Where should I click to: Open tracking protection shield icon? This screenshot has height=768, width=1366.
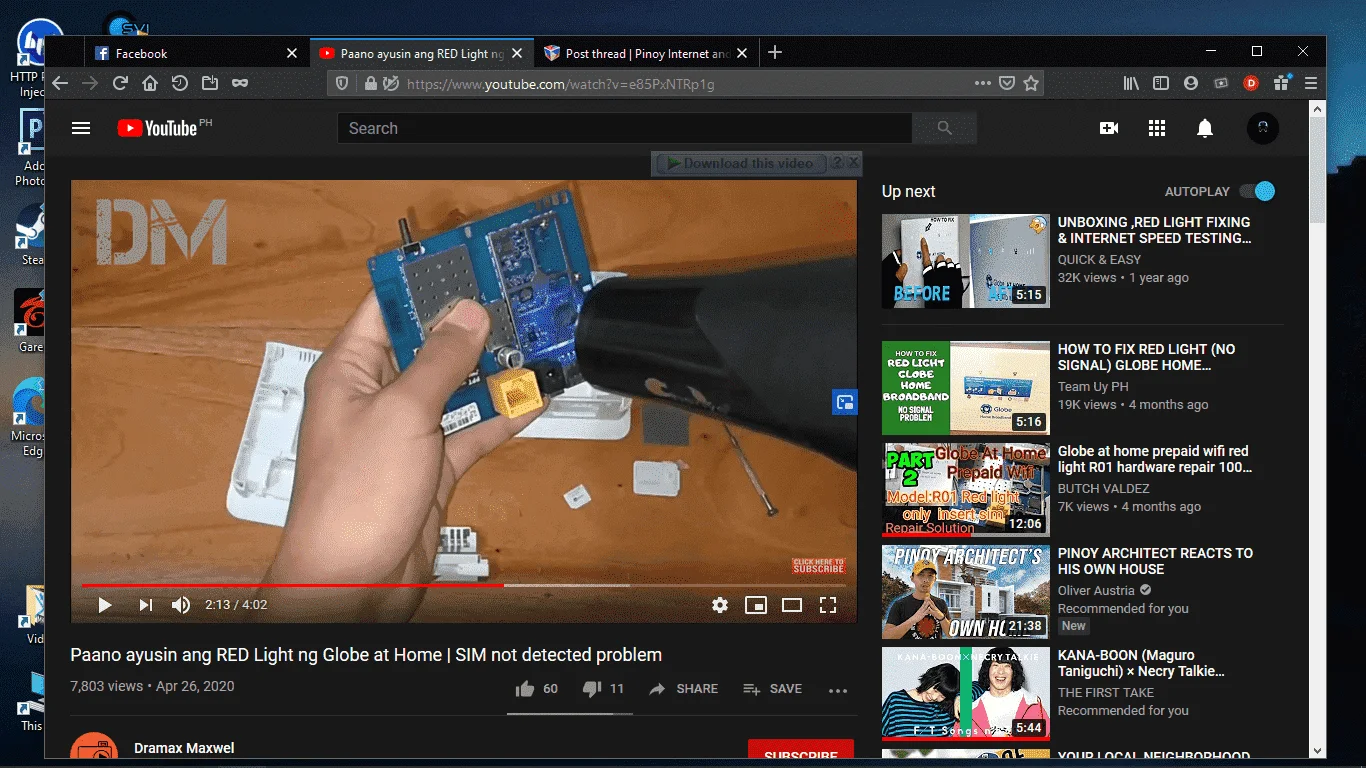pos(342,84)
